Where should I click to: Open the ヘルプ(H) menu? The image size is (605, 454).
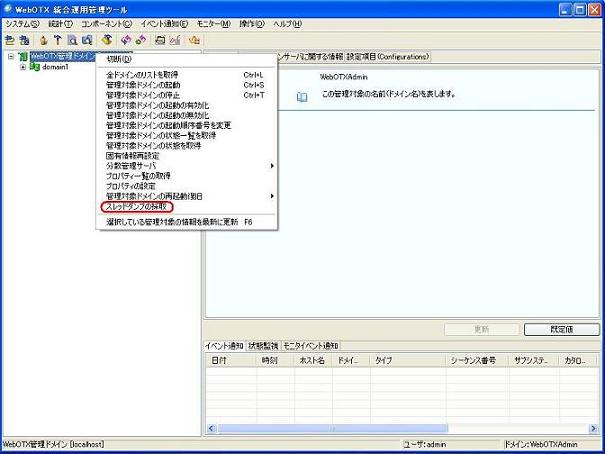coord(287,24)
